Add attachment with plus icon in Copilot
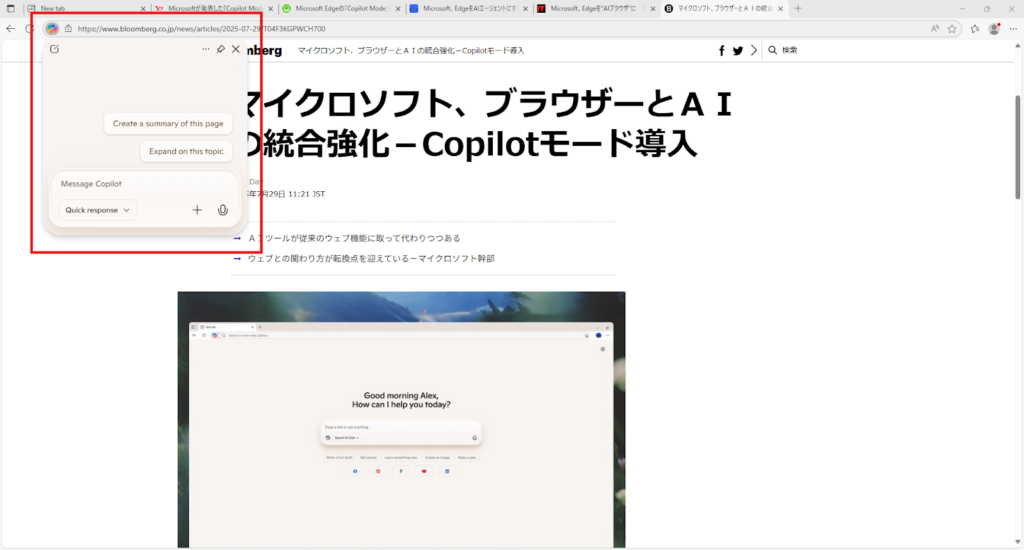 click(x=197, y=210)
